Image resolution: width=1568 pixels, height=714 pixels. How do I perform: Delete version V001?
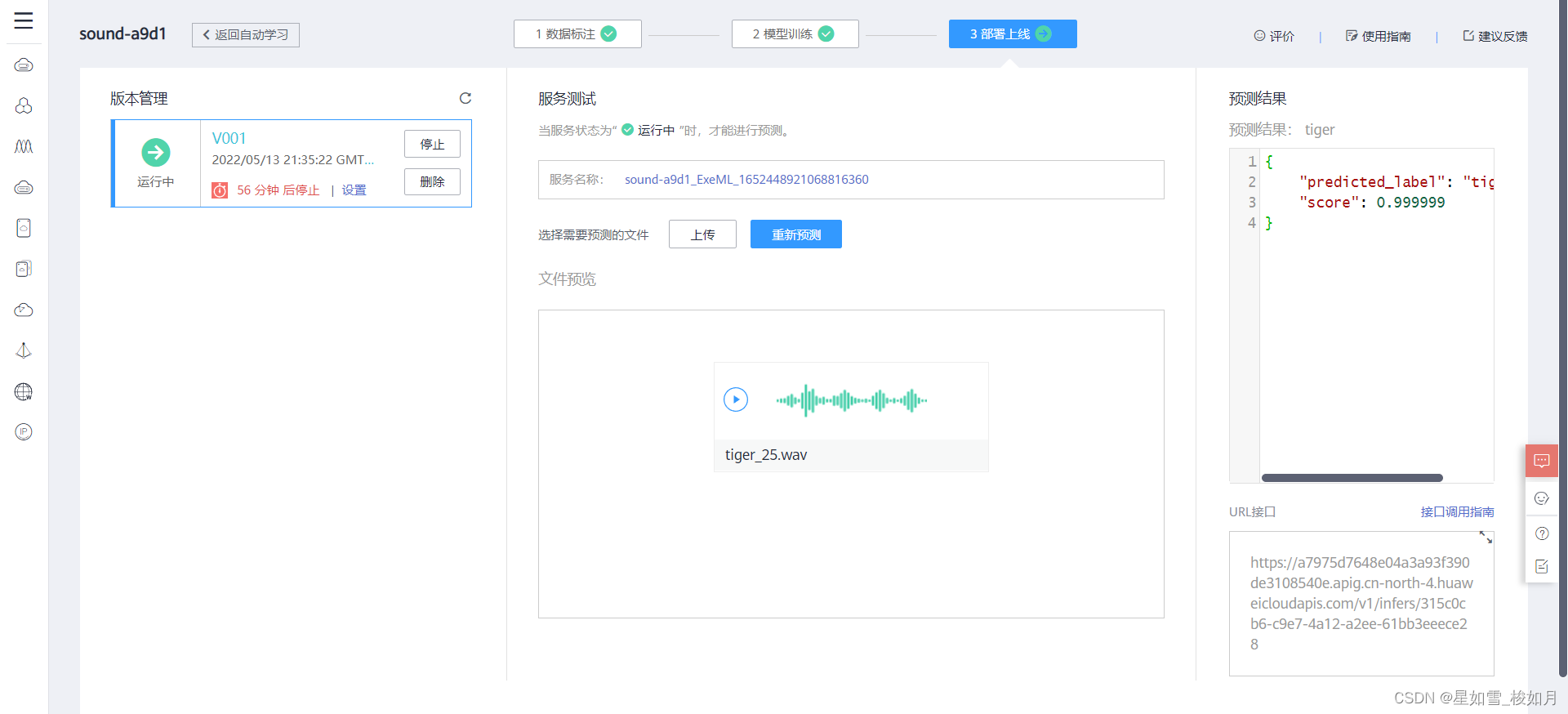[x=432, y=181]
